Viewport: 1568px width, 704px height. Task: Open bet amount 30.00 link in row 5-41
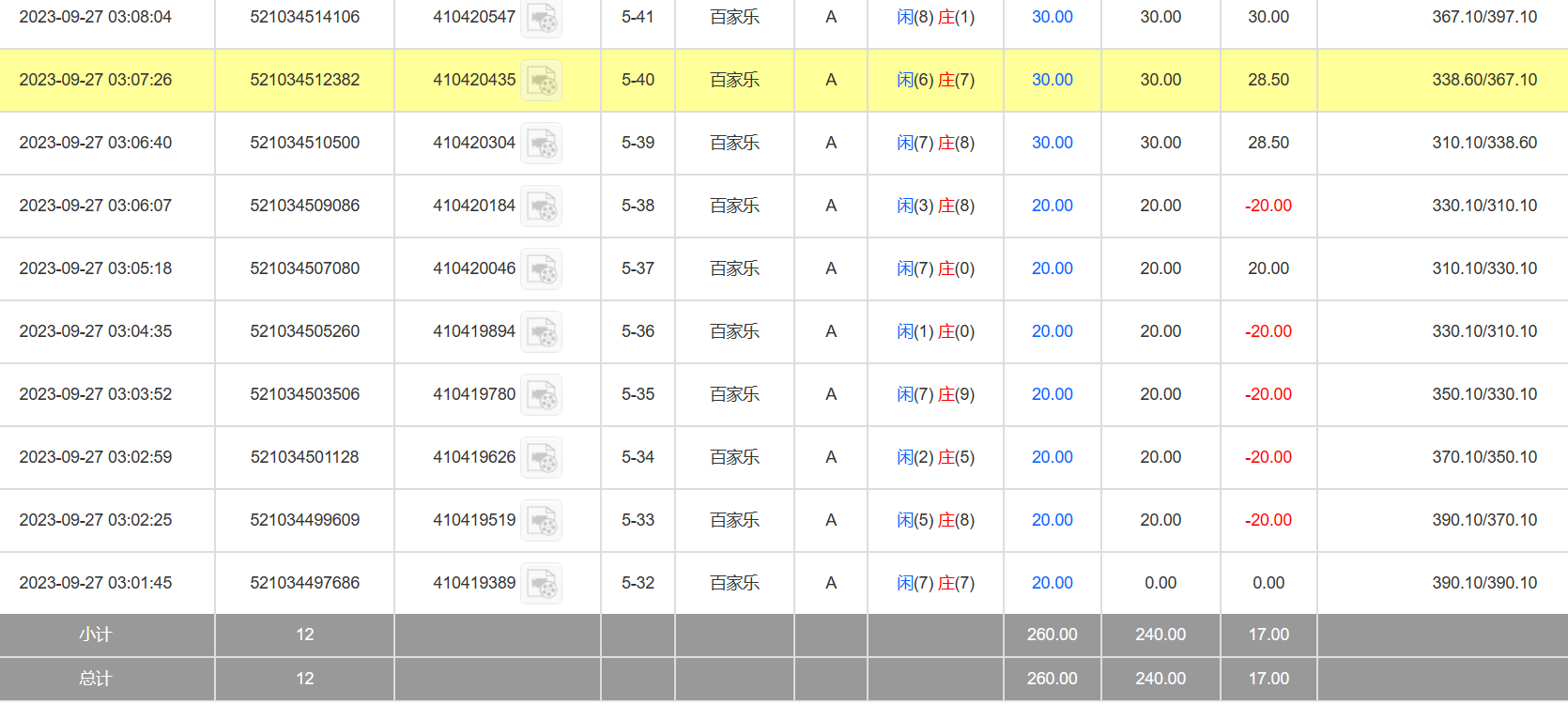(1052, 17)
